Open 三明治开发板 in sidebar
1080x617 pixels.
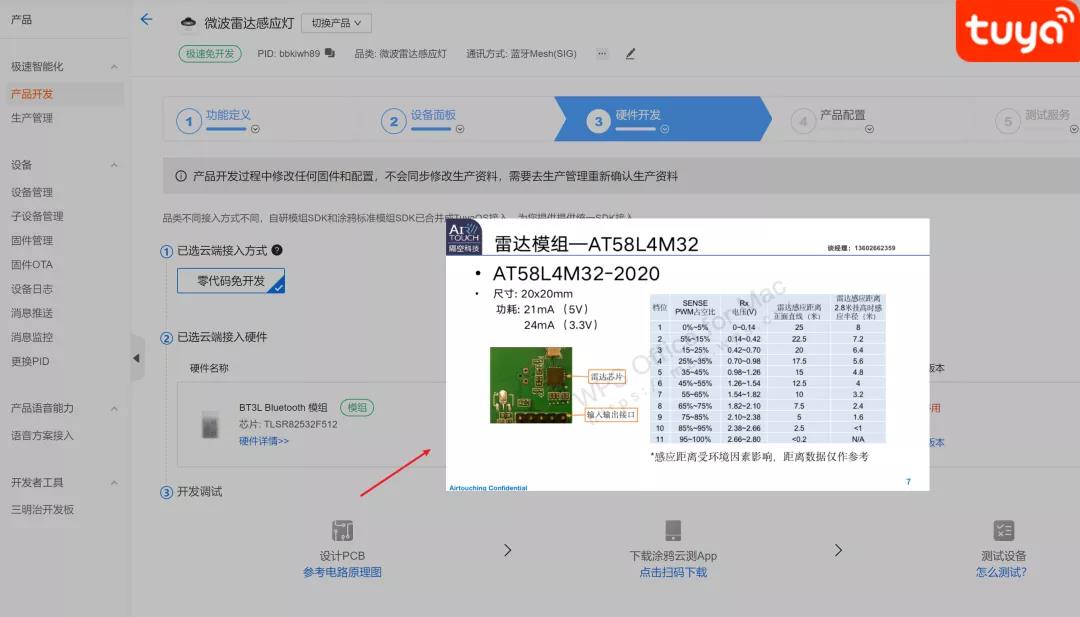[42, 510]
